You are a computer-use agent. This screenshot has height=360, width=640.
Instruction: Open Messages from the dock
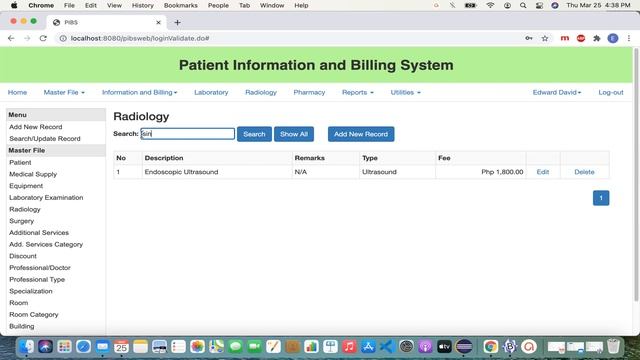coord(236,347)
